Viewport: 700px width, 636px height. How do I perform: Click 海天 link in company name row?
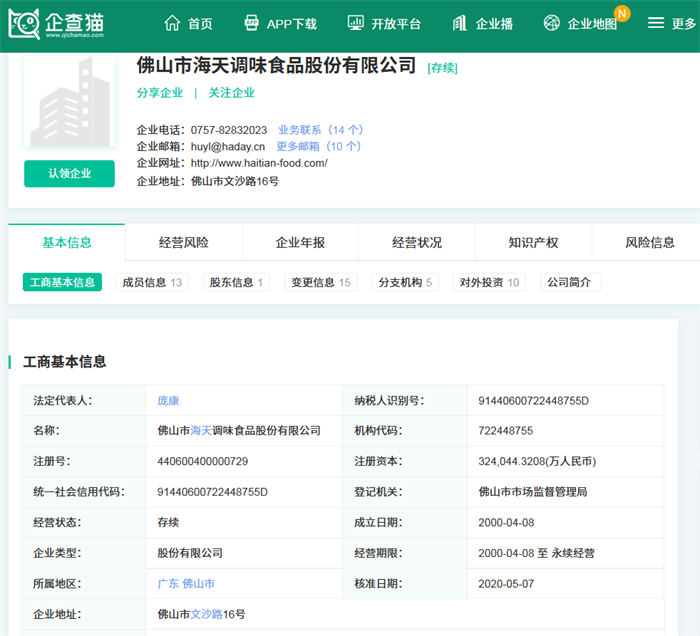click(201, 431)
